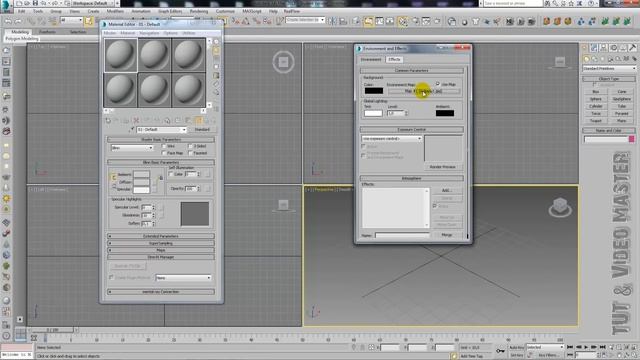Image resolution: width=640 pixels, height=360 pixels.
Task: Select the first material sample sphere slot
Action: (x=120, y=55)
